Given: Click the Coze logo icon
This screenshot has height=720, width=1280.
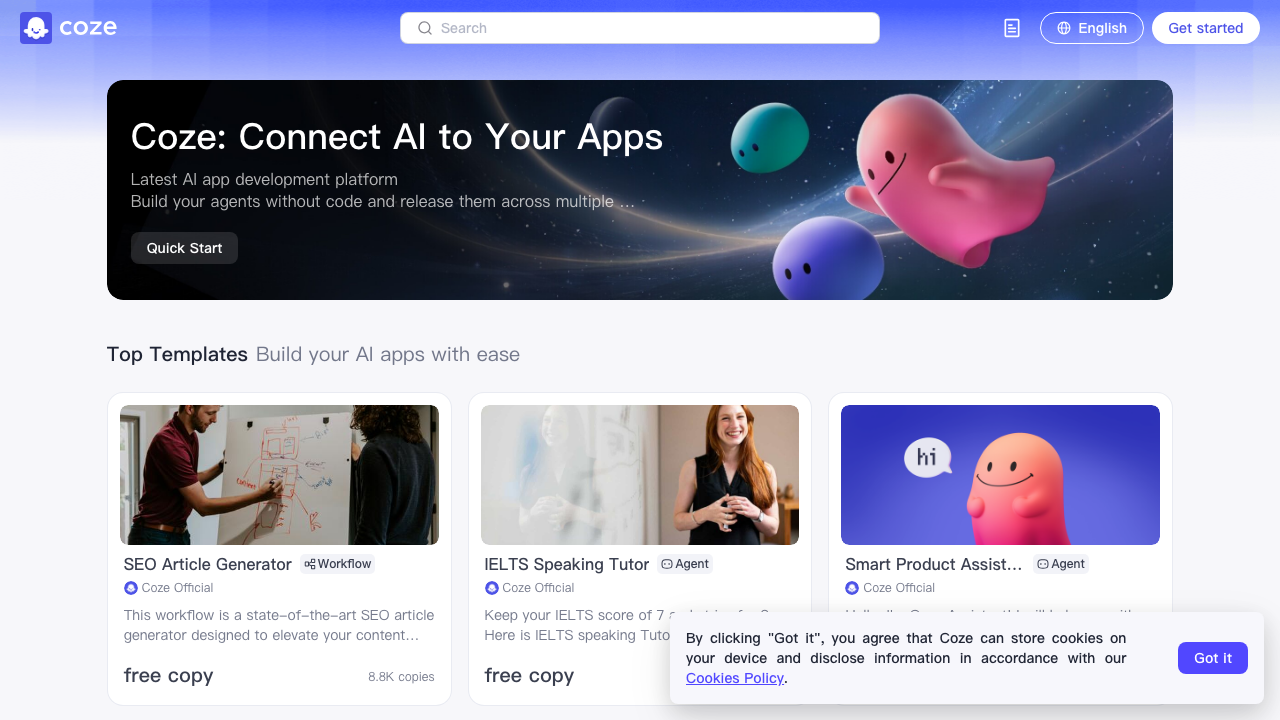Looking at the screenshot, I should click(x=36, y=28).
